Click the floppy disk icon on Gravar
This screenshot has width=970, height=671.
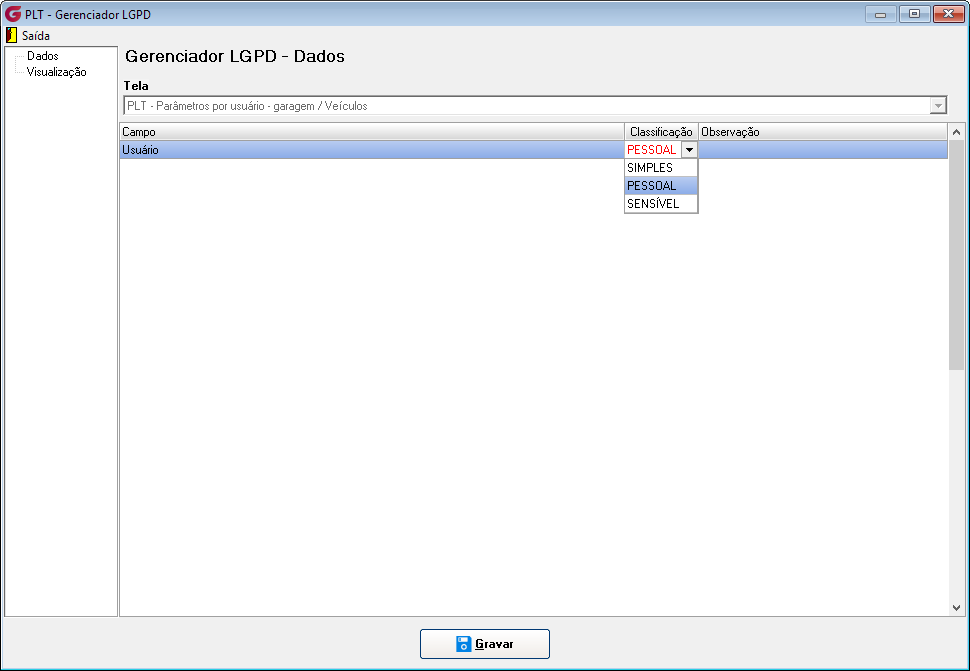pyautogui.click(x=464, y=644)
